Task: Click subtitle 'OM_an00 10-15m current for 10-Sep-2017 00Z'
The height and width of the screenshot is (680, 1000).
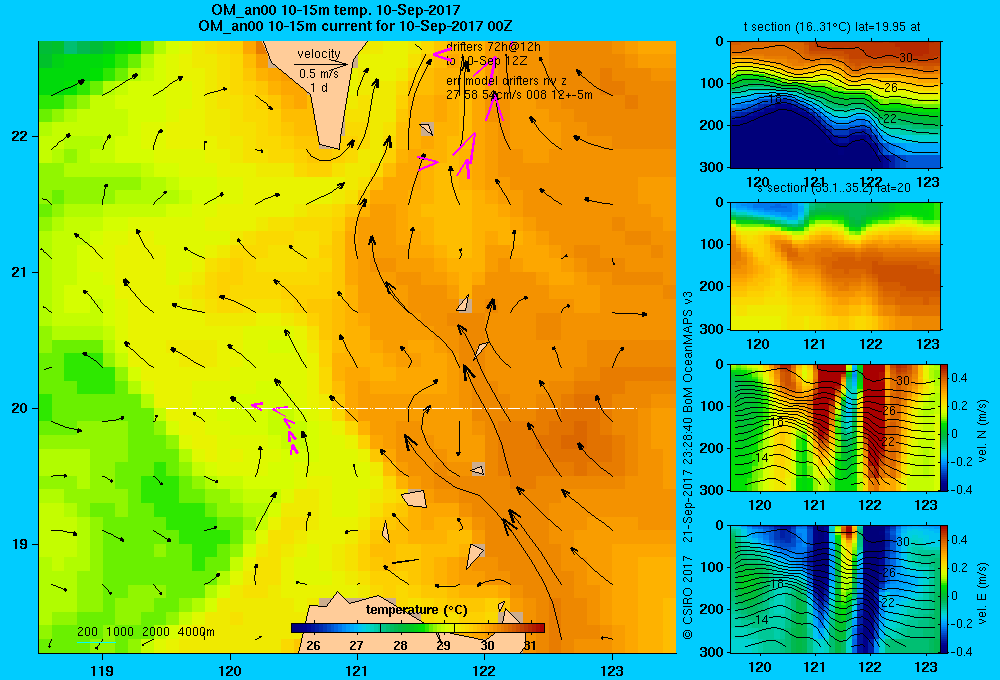Action: [355, 26]
